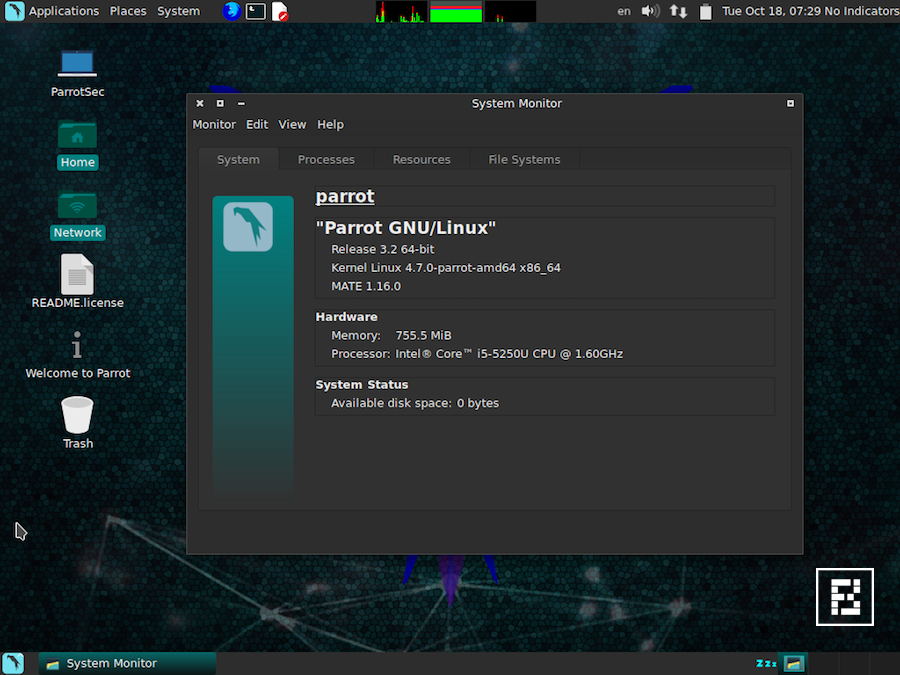The height and width of the screenshot is (675, 900).
Task: Open the network connection arrows icon
Action: [x=678, y=11]
